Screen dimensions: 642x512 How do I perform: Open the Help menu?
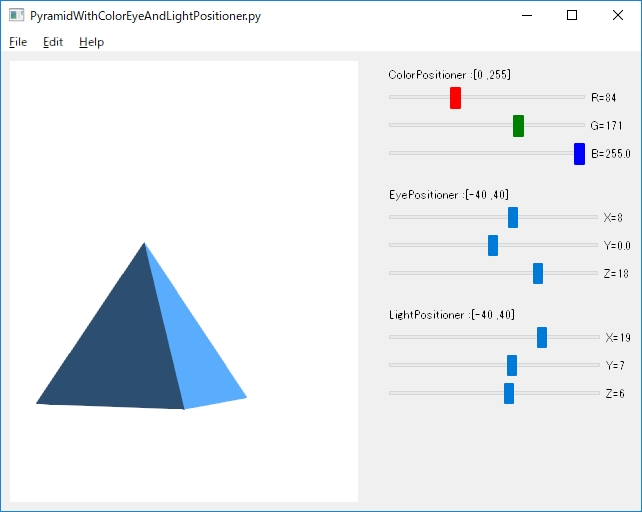[92, 42]
